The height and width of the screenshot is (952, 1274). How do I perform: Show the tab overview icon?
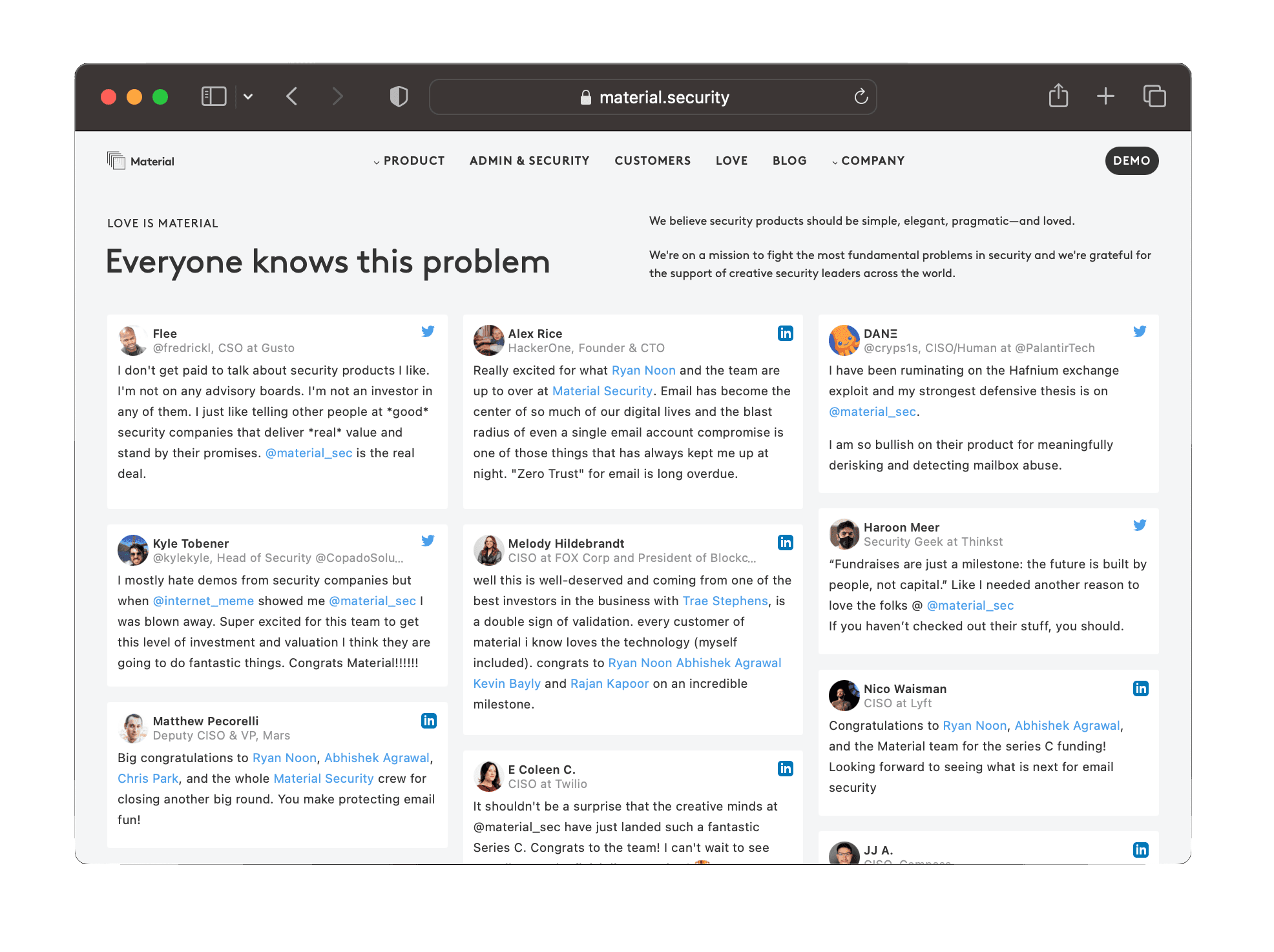tap(1154, 96)
